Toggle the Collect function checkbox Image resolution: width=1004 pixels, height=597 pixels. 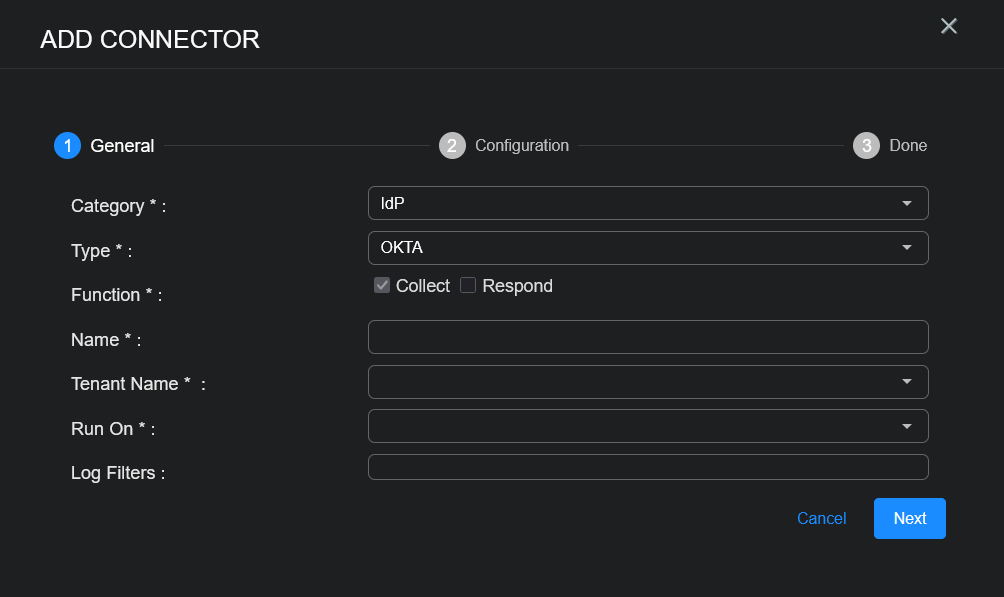[382, 286]
